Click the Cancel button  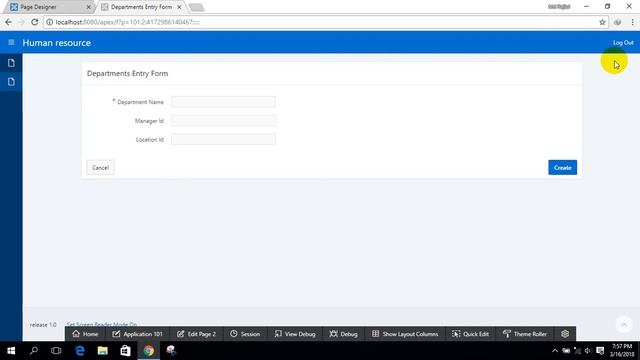100,167
